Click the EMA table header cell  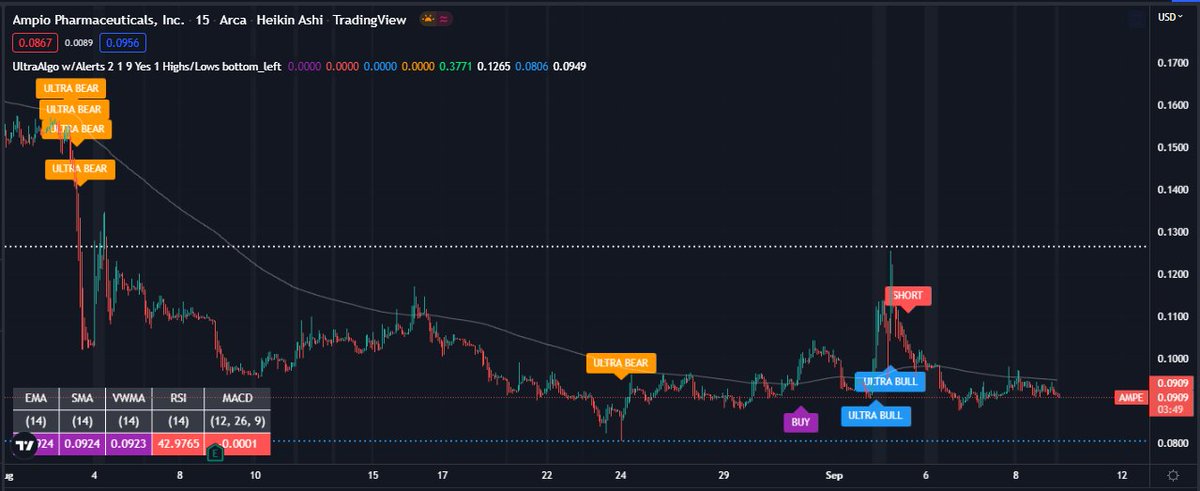[x=35, y=398]
